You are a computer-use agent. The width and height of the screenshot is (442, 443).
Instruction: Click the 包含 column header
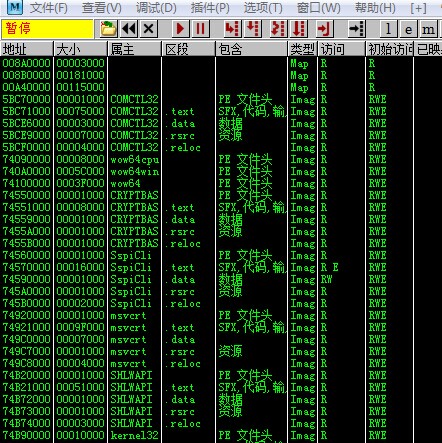pos(251,49)
